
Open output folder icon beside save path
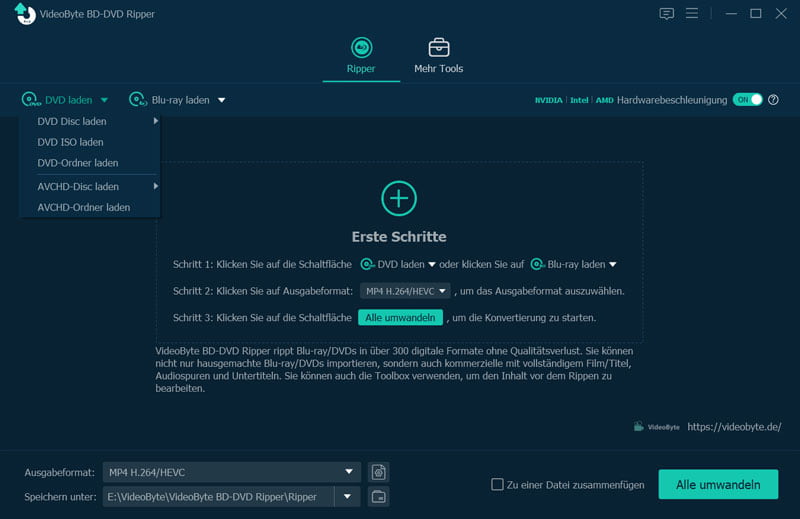pos(378,496)
